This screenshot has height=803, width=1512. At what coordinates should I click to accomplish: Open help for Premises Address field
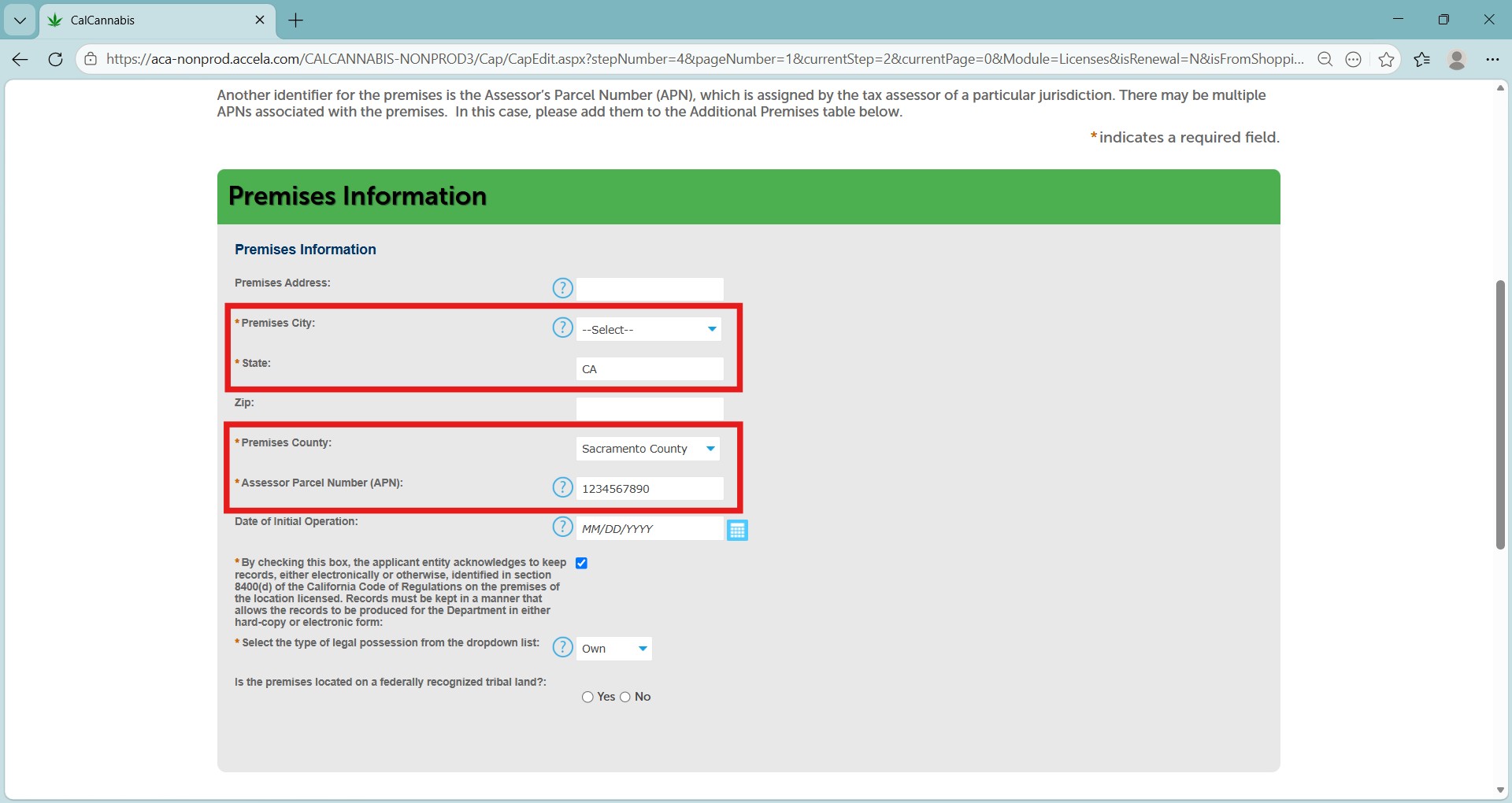(x=562, y=288)
